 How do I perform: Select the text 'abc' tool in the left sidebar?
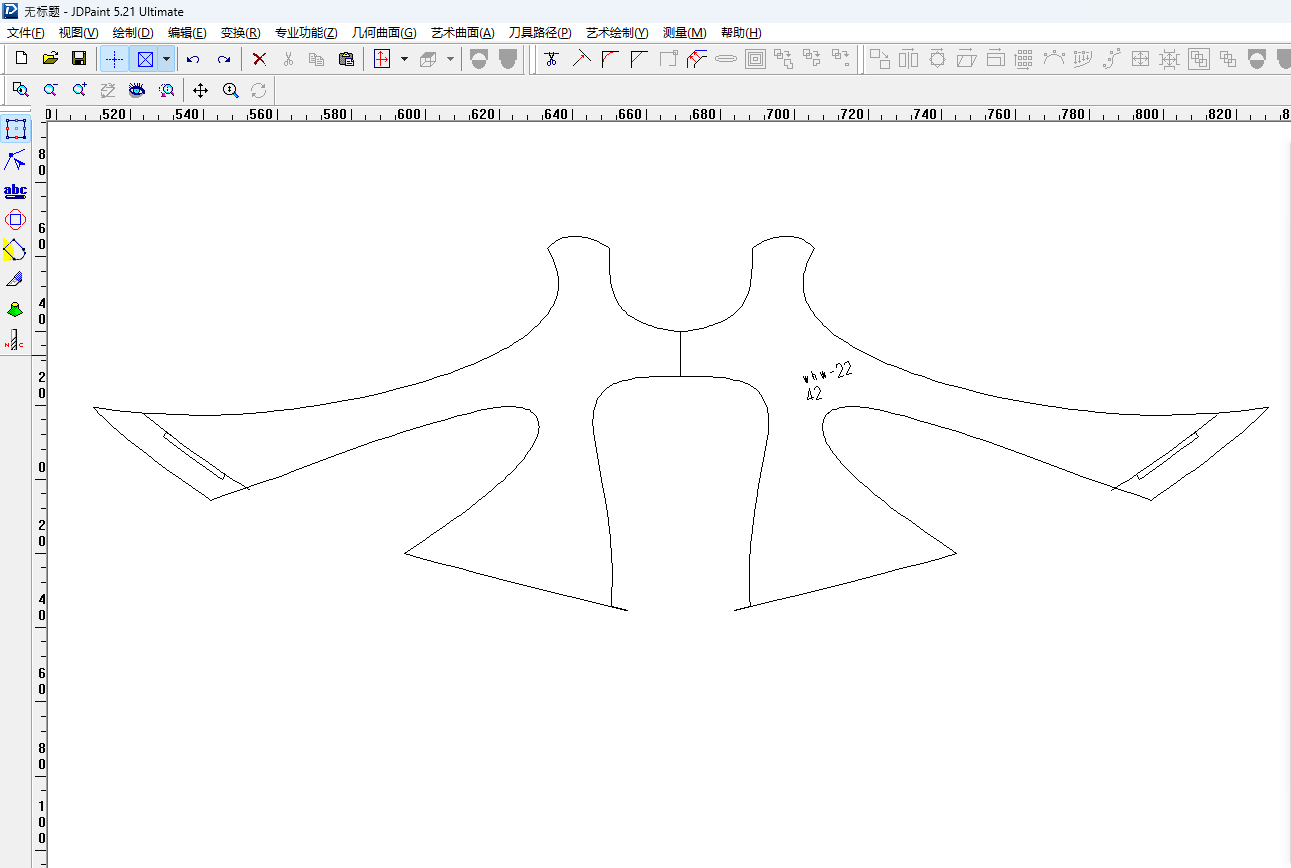coord(15,190)
